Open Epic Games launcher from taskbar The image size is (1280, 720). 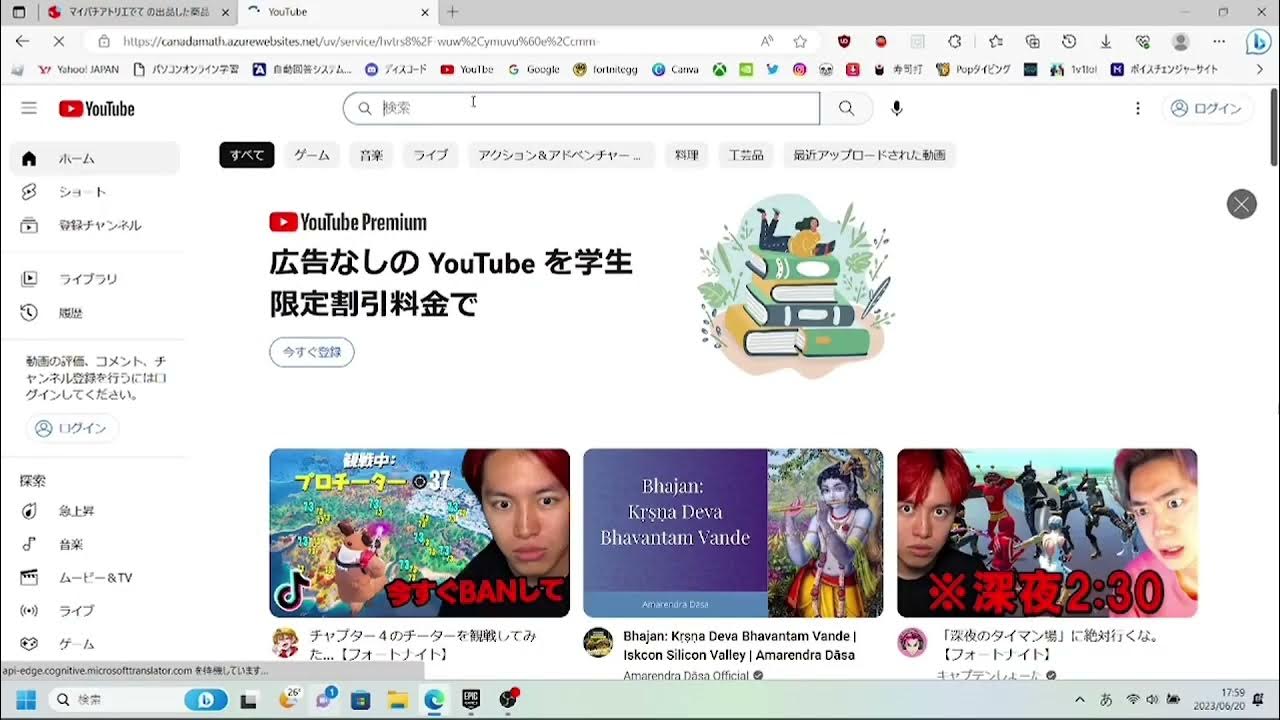[x=471, y=699]
